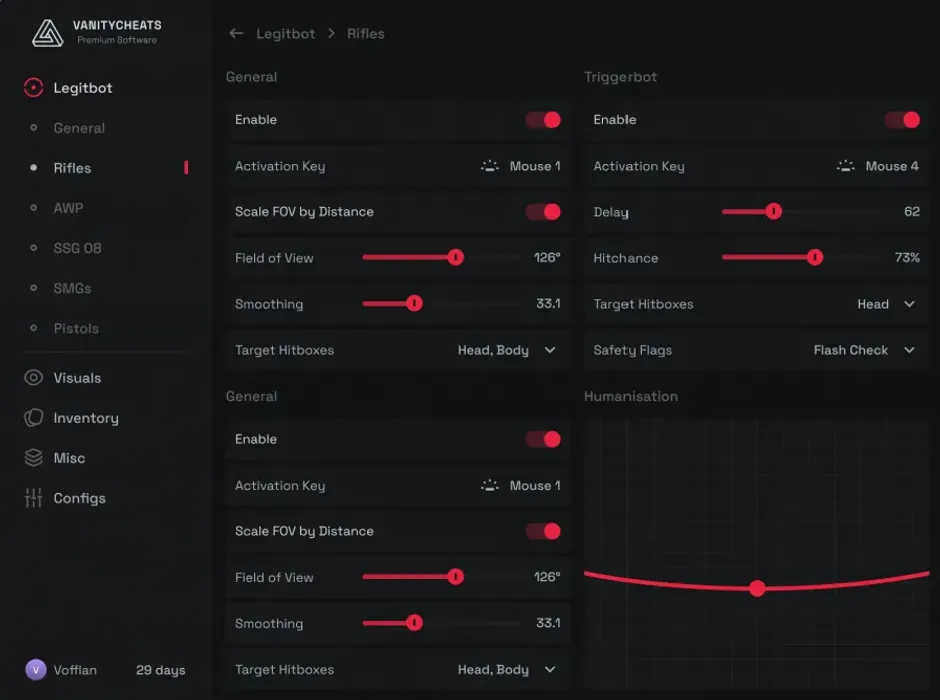Click the bullet next to SSG 08
The width and height of the screenshot is (940, 700).
pyautogui.click(x=34, y=248)
